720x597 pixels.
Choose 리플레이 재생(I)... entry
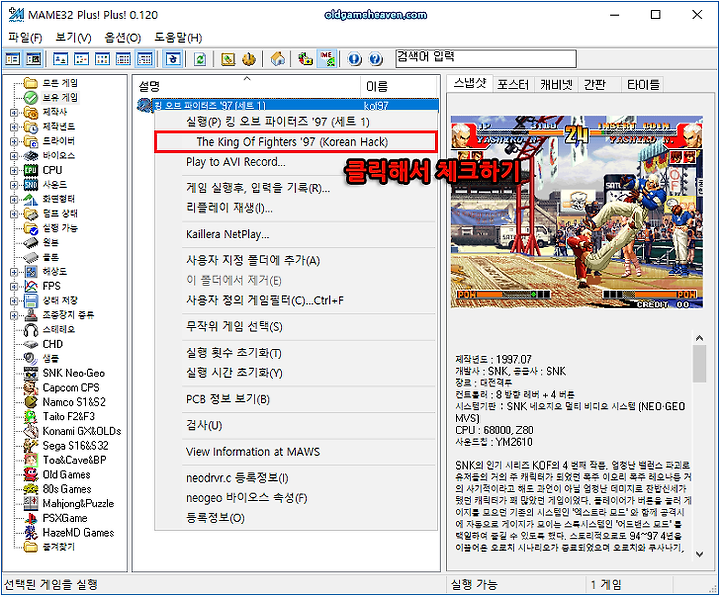[296, 208]
